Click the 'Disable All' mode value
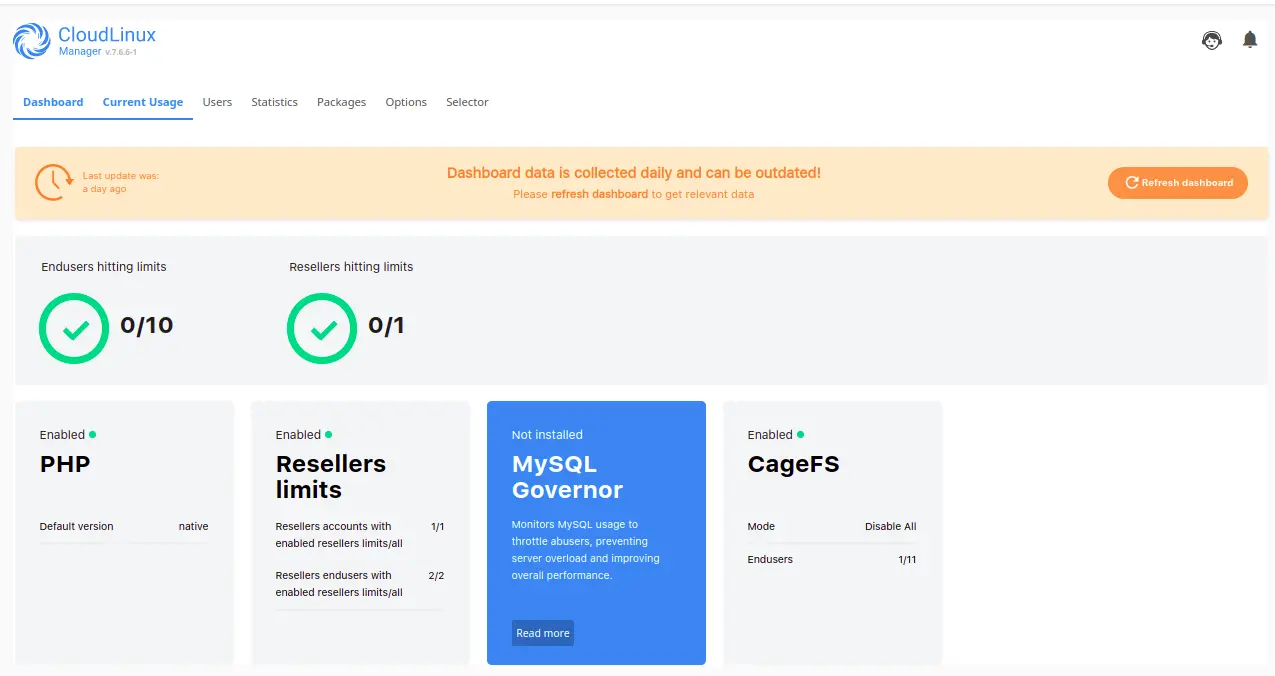Viewport: 1275px width, 676px height. pyautogui.click(x=891, y=526)
